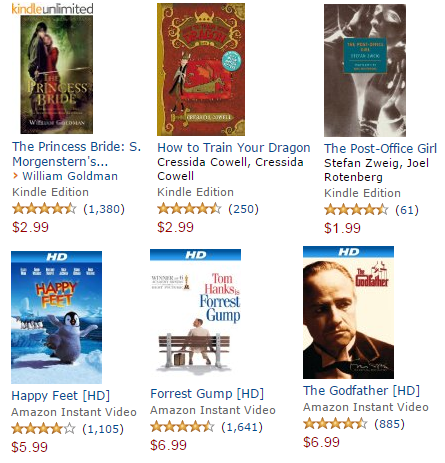This screenshot has width=445, height=463.
Task: Expand the arrow beside William Goldman
Action: (15, 176)
